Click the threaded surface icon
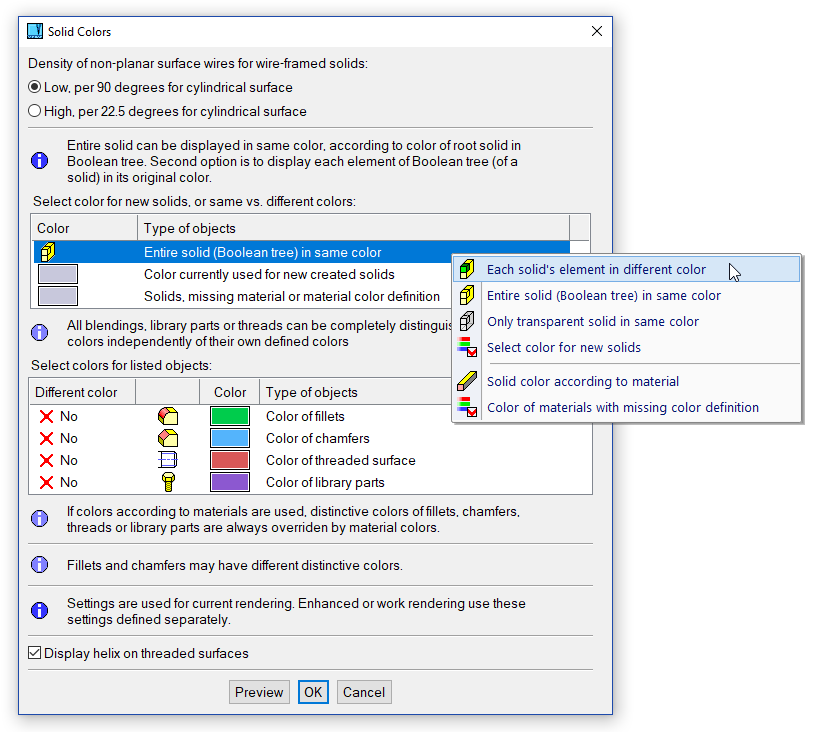The height and width of the screenshot is (732, 815). click(x=168, y=460)
